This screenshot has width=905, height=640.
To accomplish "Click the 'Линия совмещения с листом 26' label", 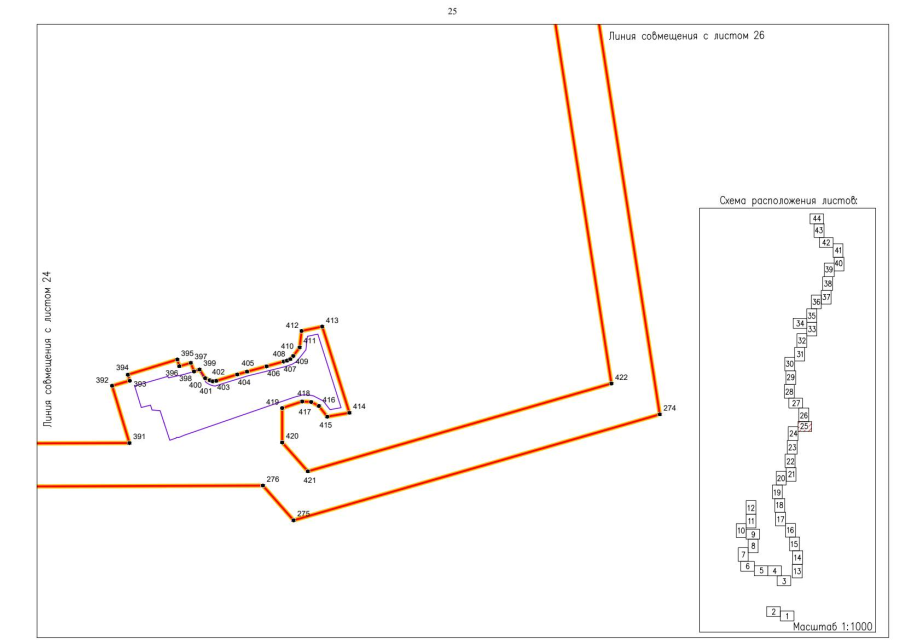I will coord(679,36).
